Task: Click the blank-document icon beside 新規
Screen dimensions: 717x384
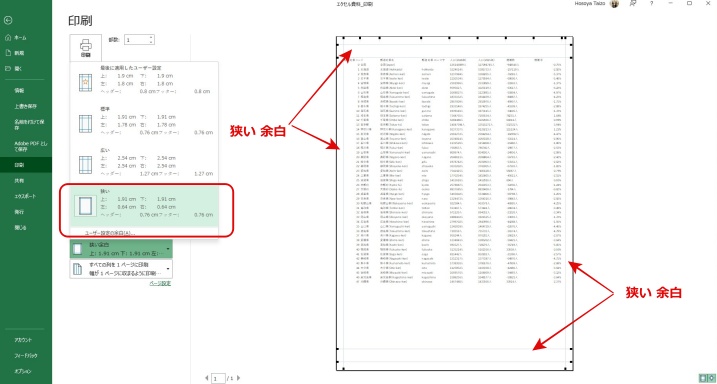Action: point(8,53)
